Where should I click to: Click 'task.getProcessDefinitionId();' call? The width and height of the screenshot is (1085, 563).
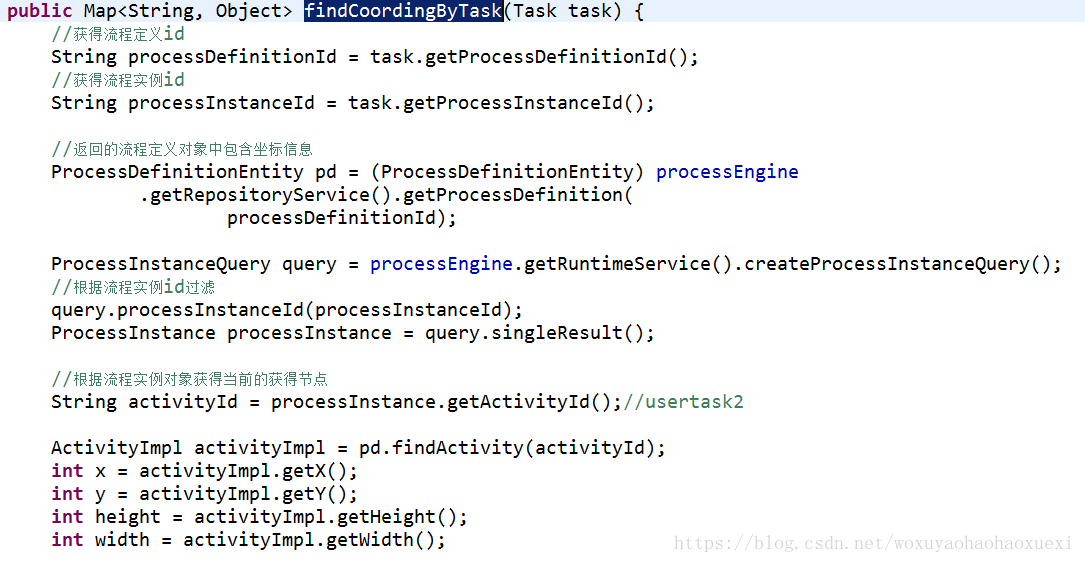534,57
